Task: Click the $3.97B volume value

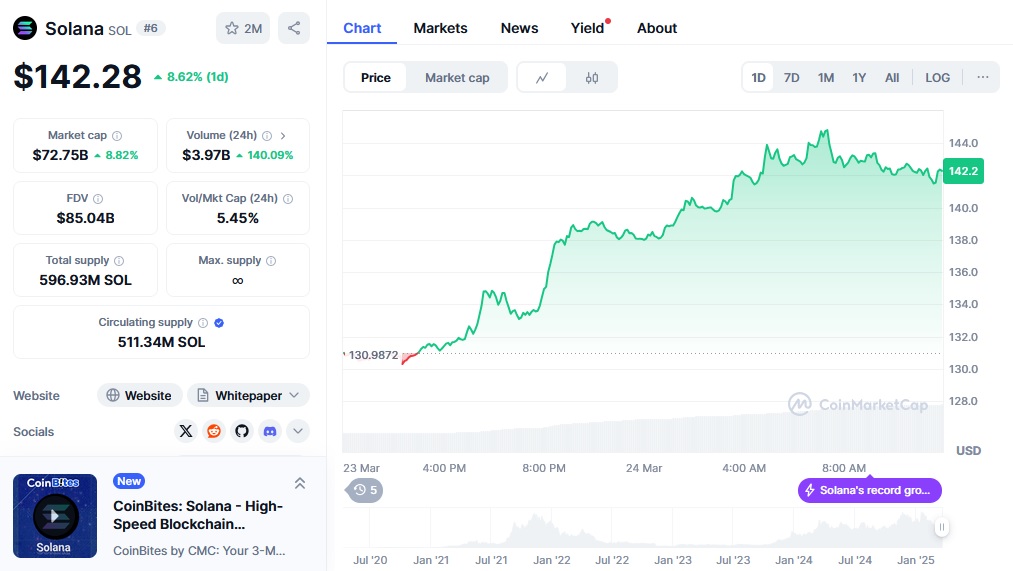Action: coord(206,155)
